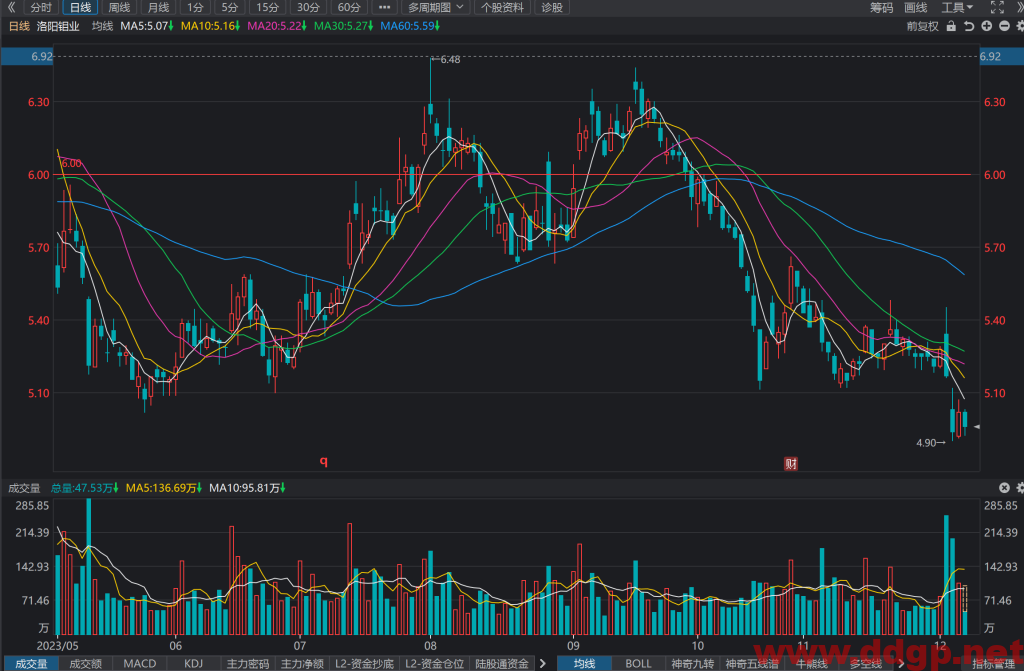The image size is (1024, 671).
Task: Click the lock icon next to 前复权
Action: click(951, 26)
